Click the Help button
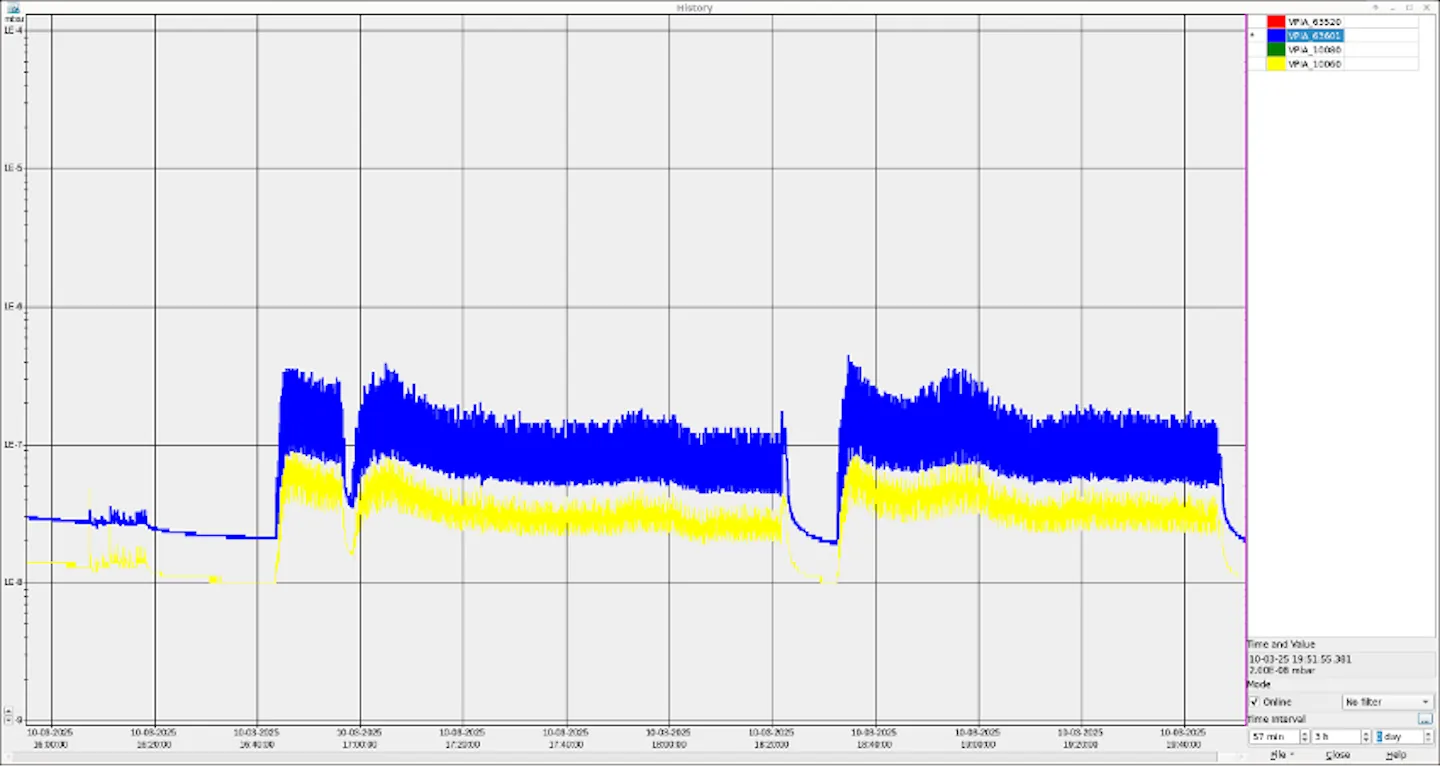The width and height of the screenshot is (1440, 767). point(1396,755)
